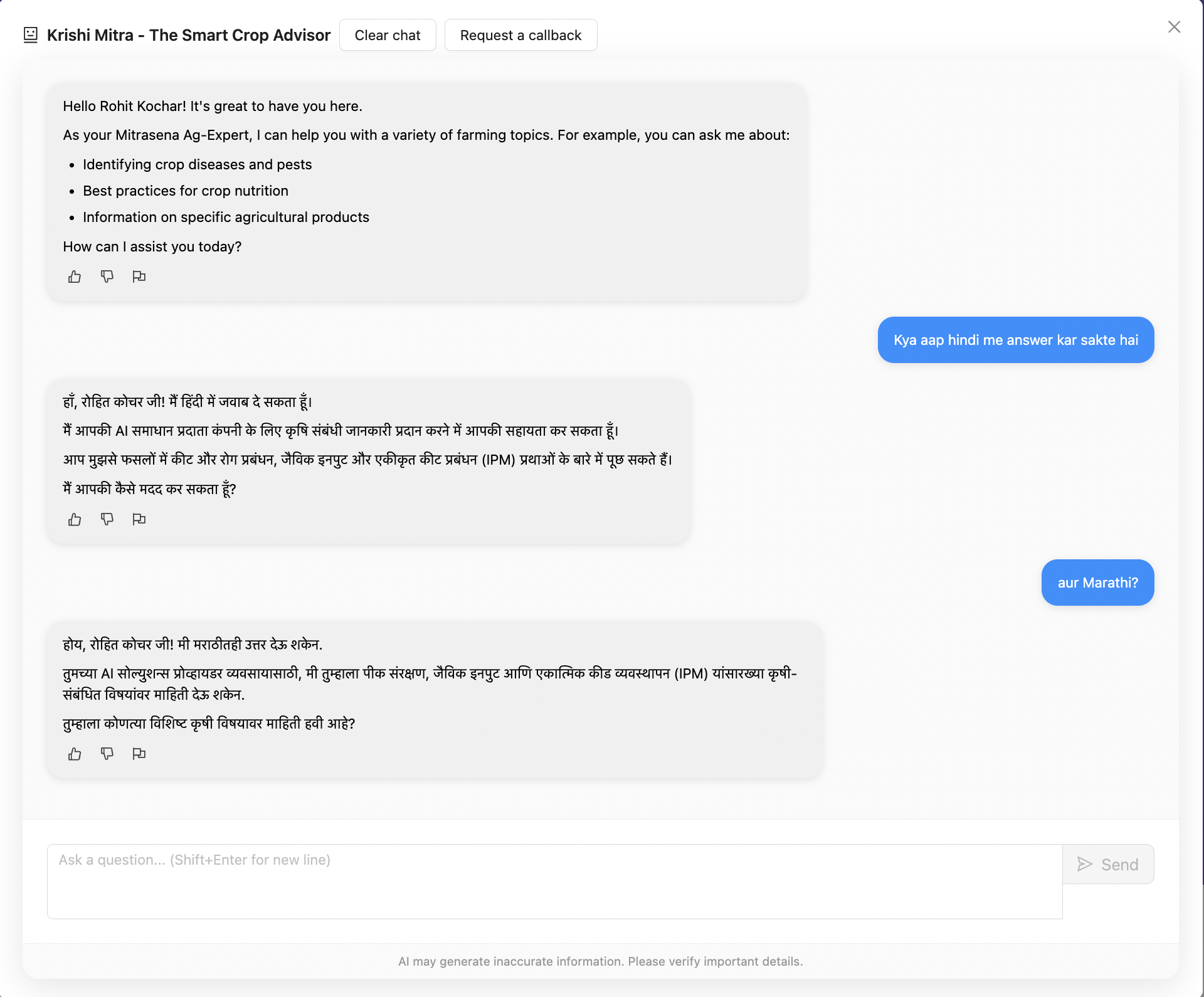The width and height of the screenshot is (1204, 997).
Task: Give thumbs up to the greeting message
Action: click(x=74, y=277)
